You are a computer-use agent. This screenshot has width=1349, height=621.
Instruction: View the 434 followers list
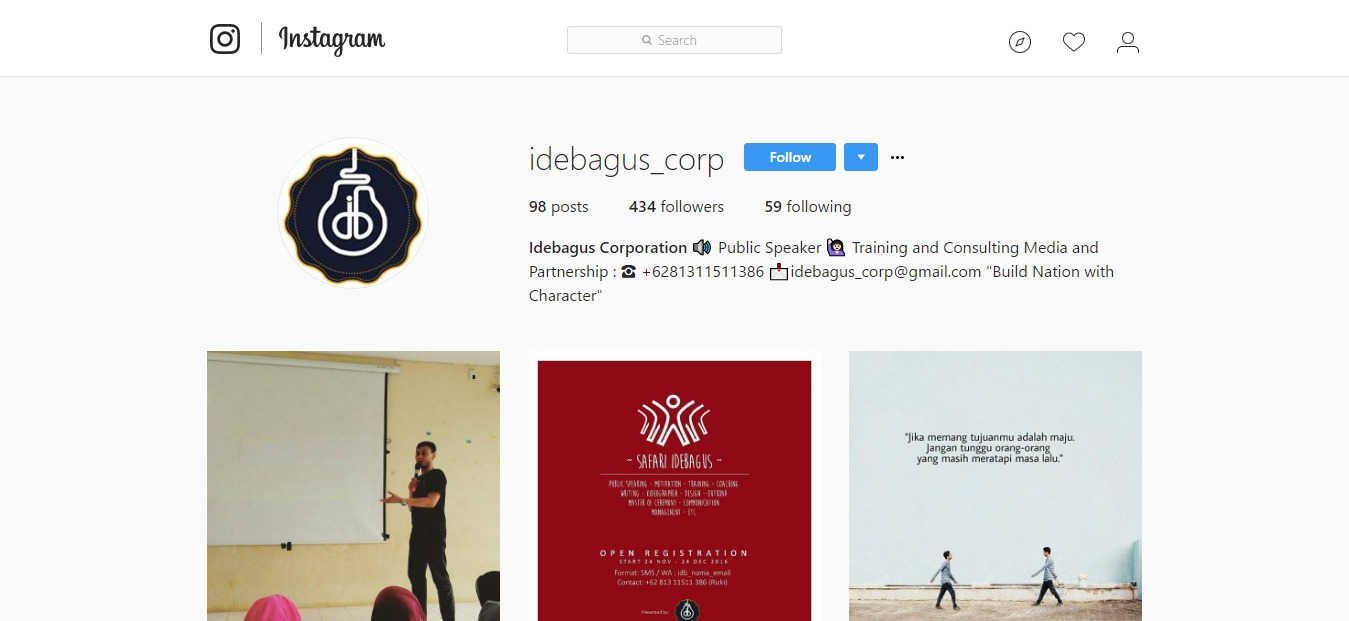[676, 207]
